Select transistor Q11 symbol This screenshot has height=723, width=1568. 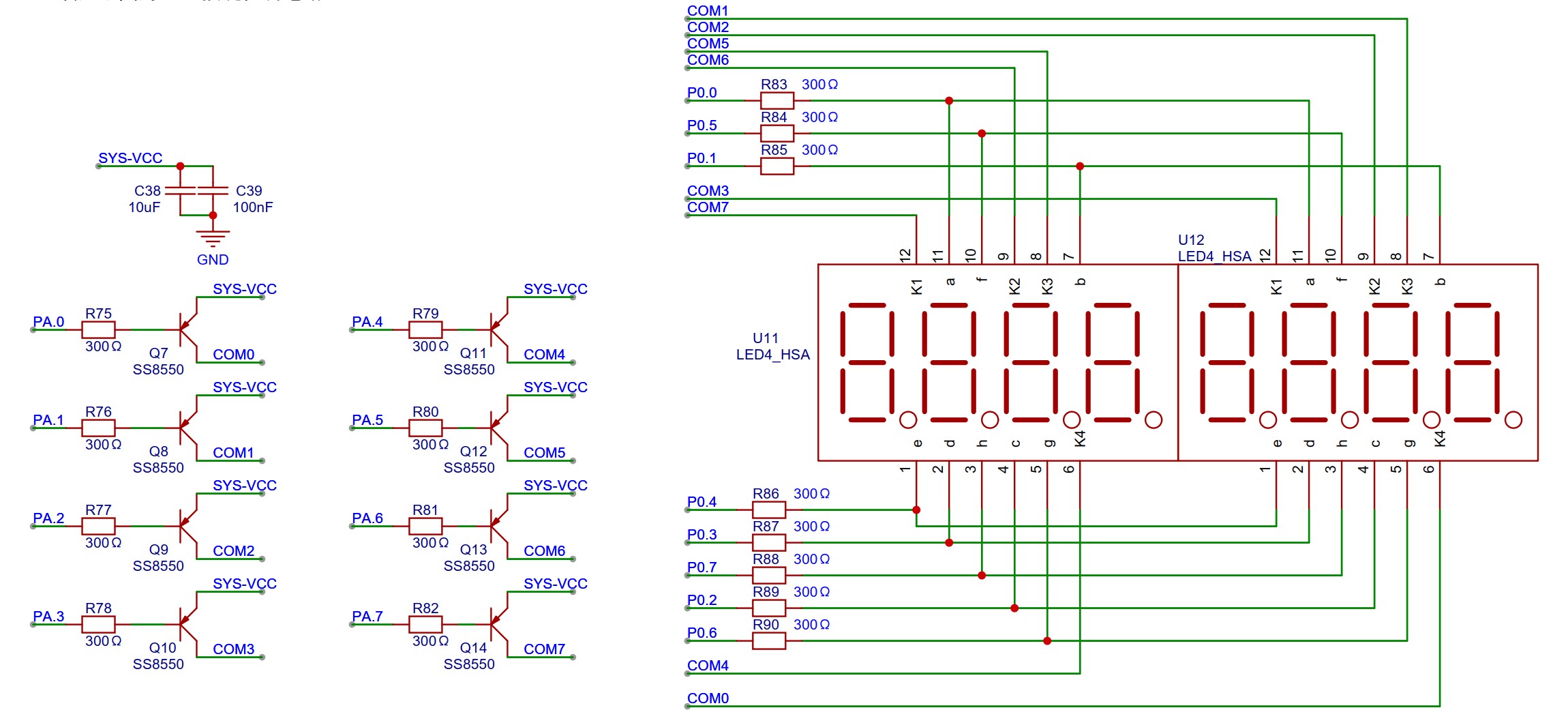[x=499, y=329]
